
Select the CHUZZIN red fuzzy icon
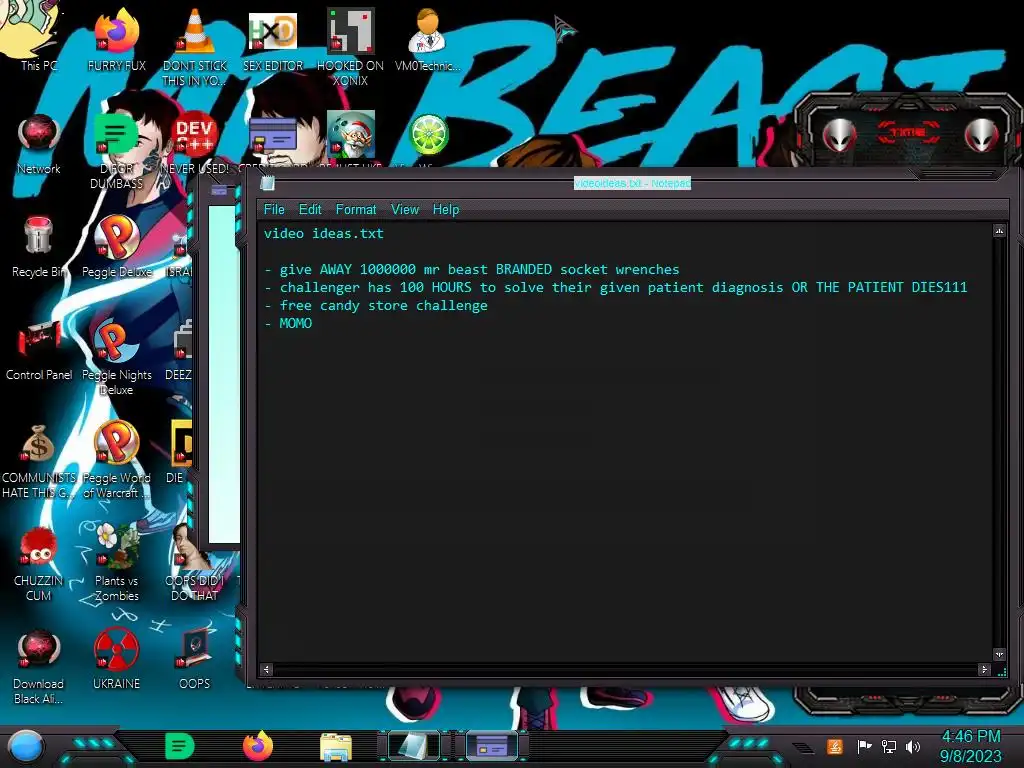coord(39,563)
